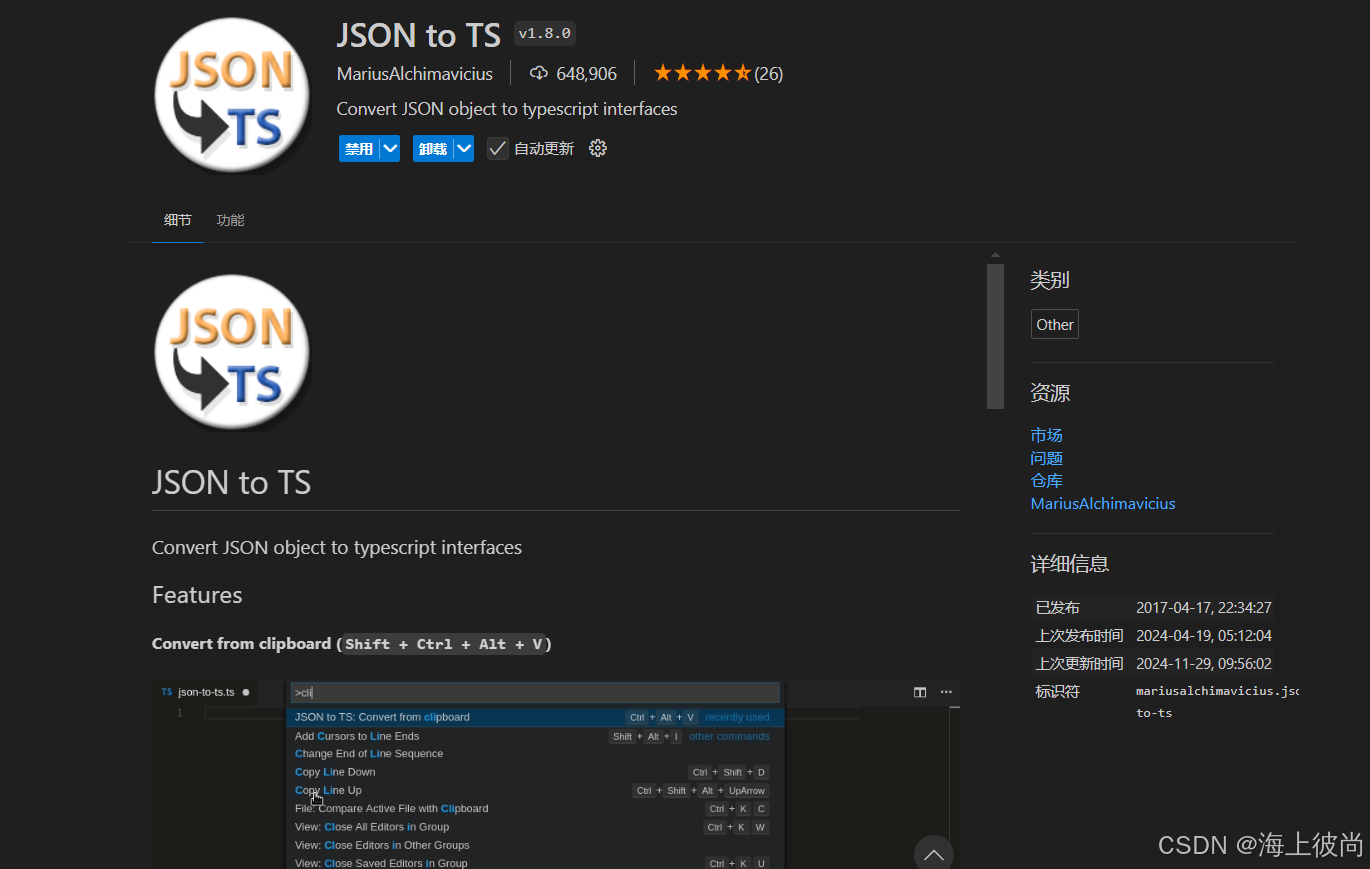Click the JSON to TS README title

232,483
